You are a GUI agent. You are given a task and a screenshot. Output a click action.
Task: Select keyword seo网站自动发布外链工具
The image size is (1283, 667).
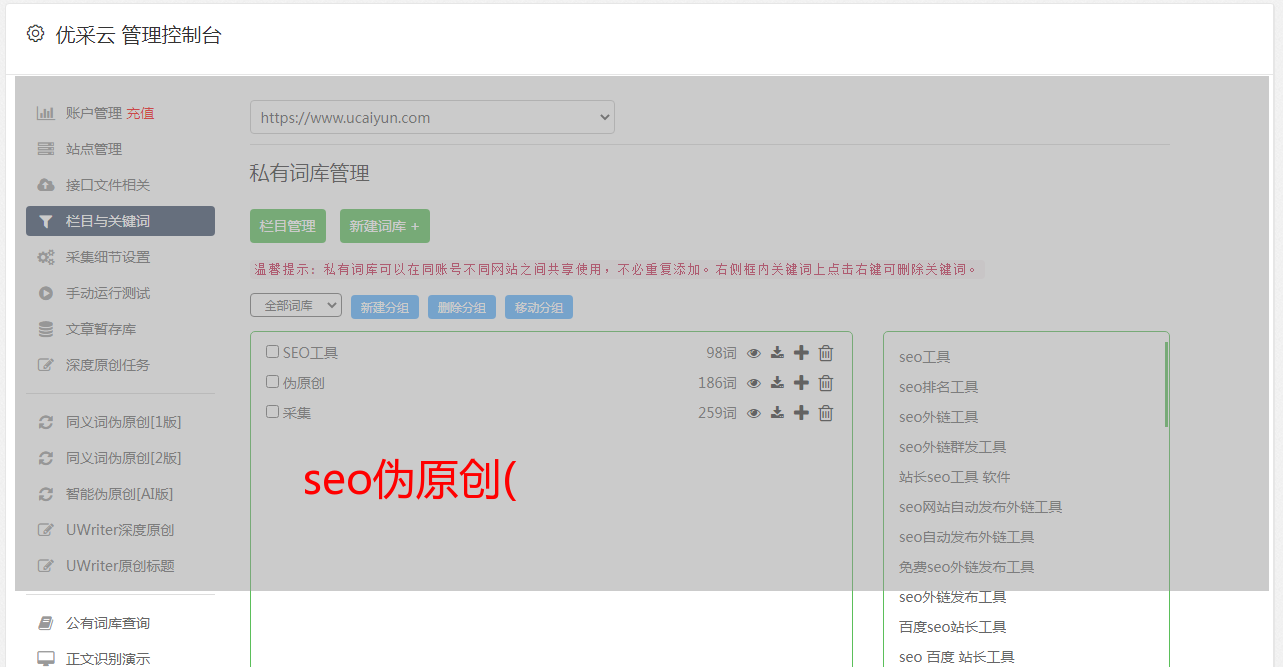tap(980, 507)
